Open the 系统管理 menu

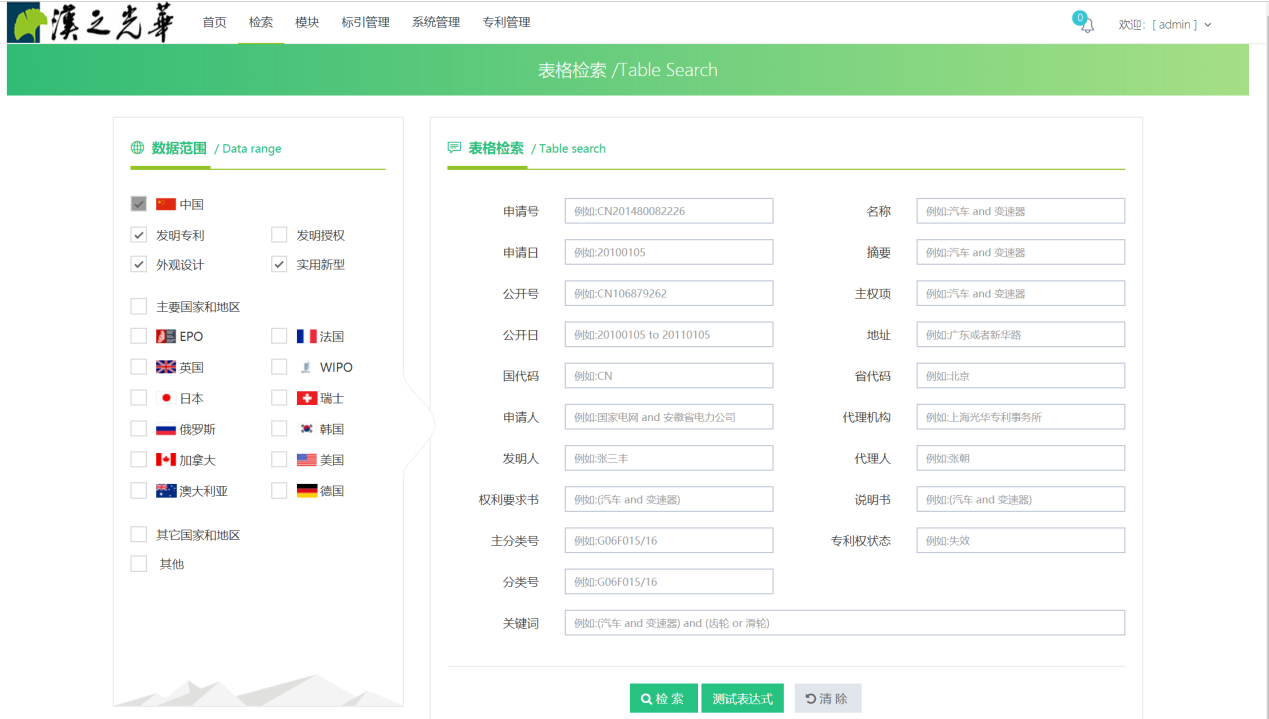pyautogui.click(x=436, y=22)
